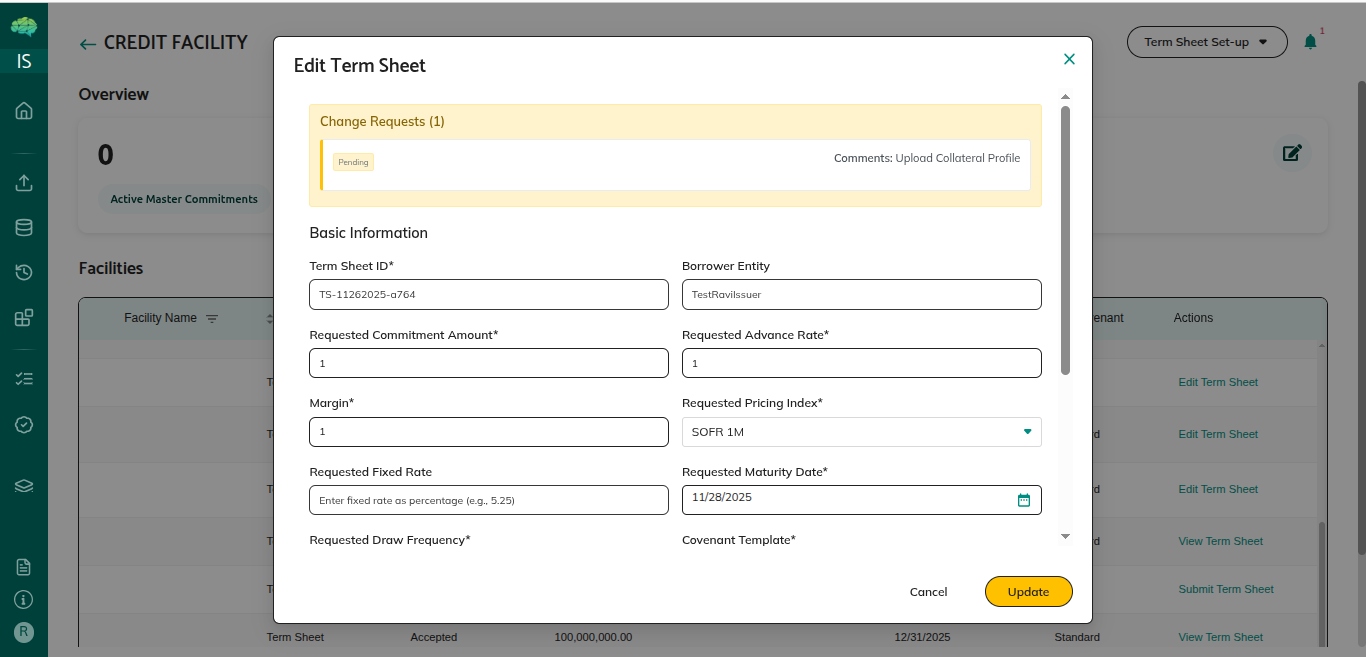
Task: Click the edit pencil icon in Overview
Action: [1292, 153]
